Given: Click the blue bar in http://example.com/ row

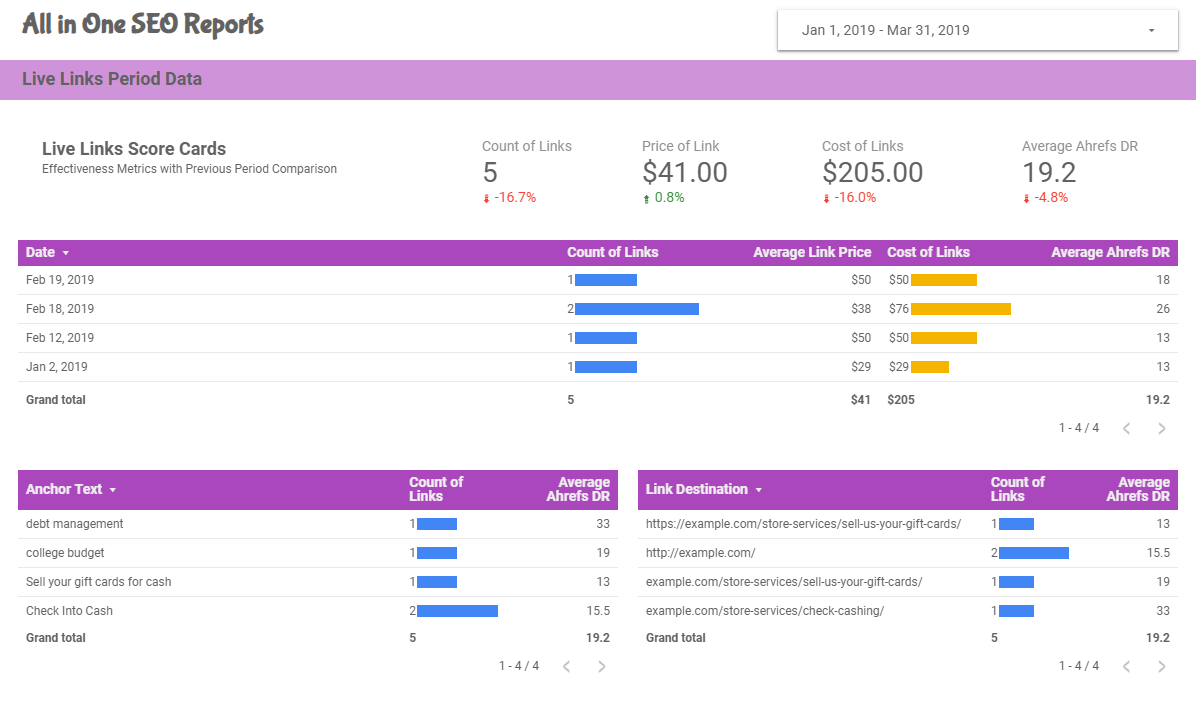Looking at the screenshot, I should click(1034, 553).
